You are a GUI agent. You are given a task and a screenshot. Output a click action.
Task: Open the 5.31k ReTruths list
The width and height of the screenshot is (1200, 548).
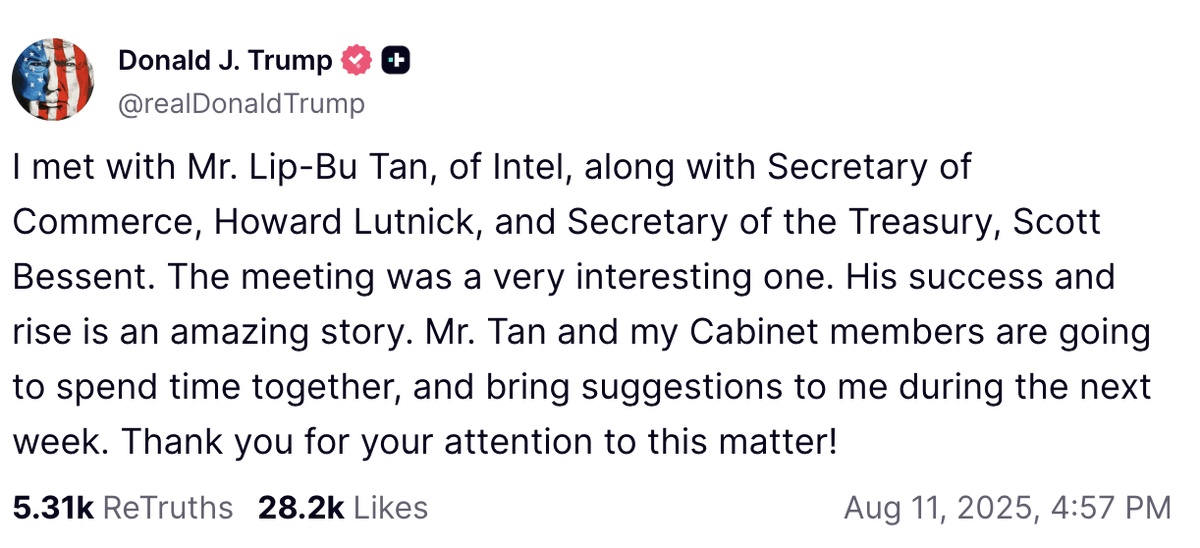tap(122, 508)
